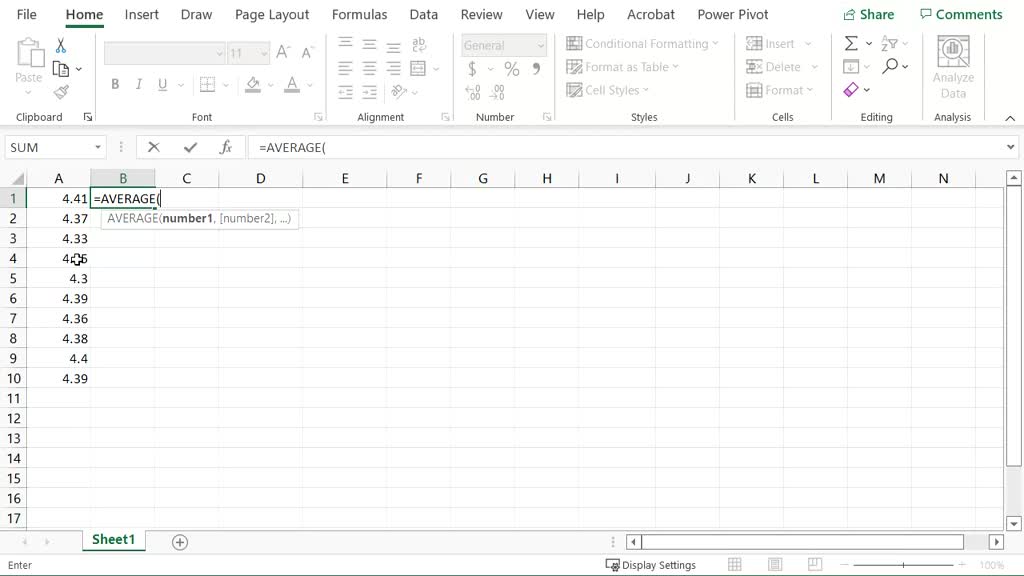Toggle Center horizontal alignment
Screen dimensions: 1024x576
[x=370, y=68]
